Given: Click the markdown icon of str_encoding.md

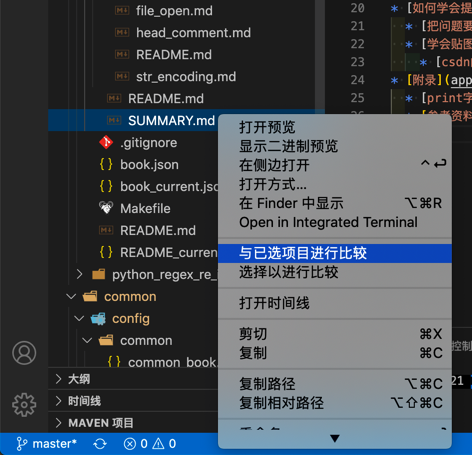Looking at the screenshot, I should click(x=122, y=77).
